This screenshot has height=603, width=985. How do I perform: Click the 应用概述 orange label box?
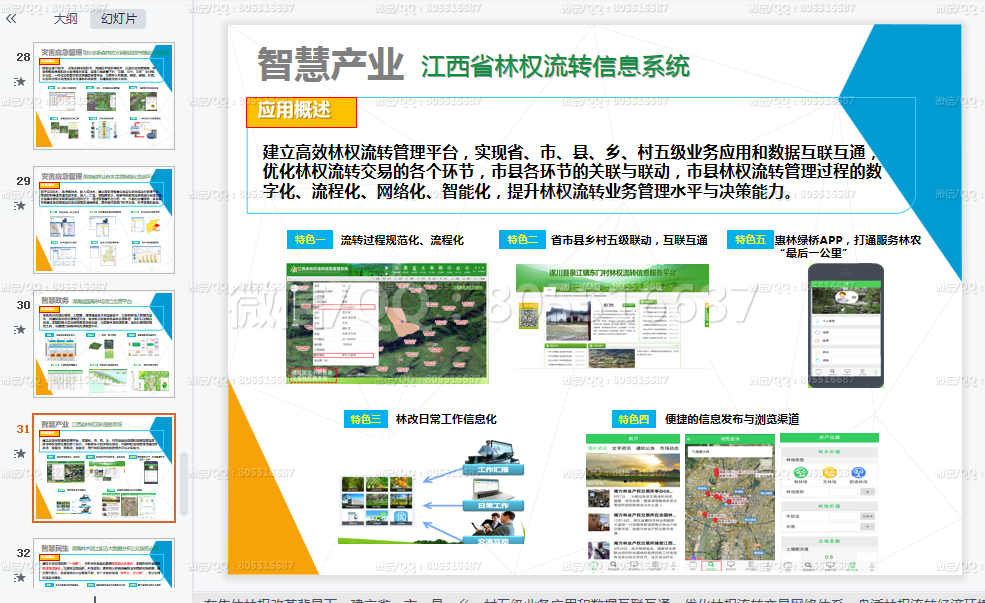[x=301, y=112]
